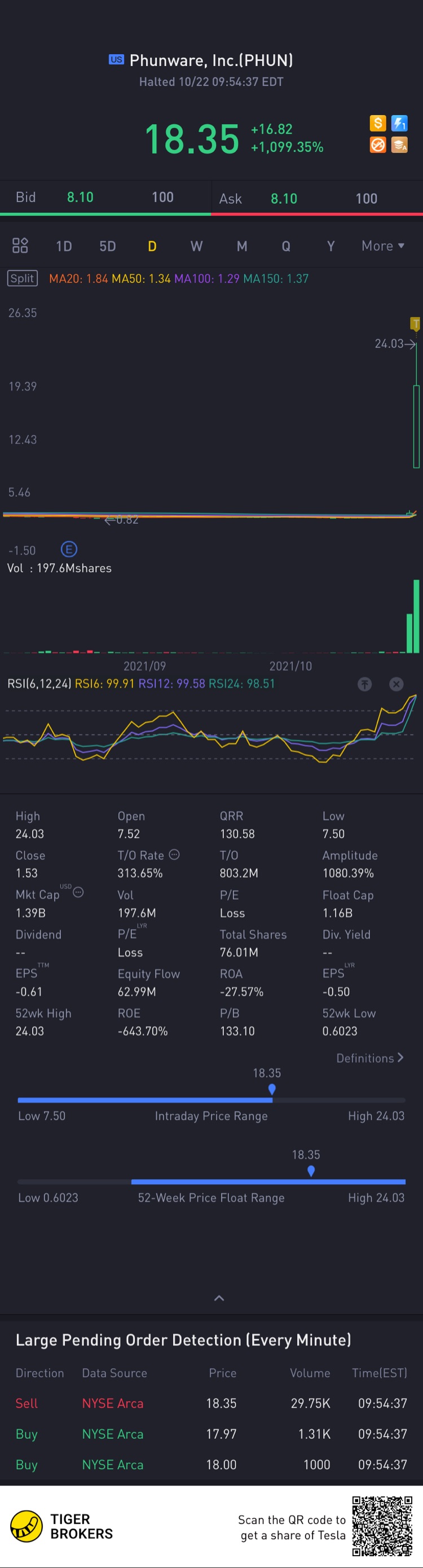423x1568 pixels.
Task: Tap the MA20: 1.84 indicator label
Action: tap(78, 278)
